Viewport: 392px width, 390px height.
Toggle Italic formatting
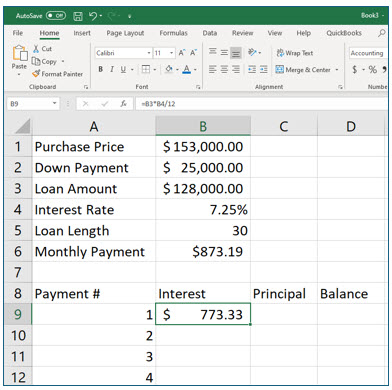(x=112, y=69)
